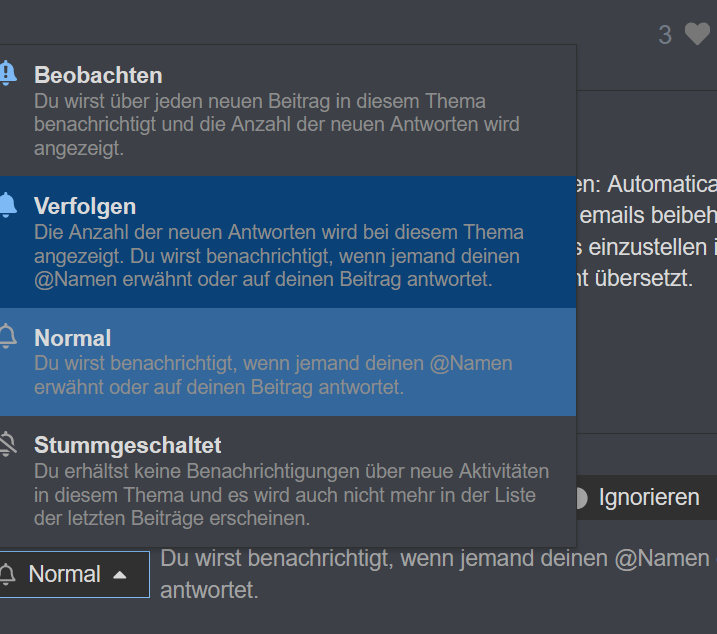717x634 pixels.
Task: Click the bell icon inside the bottom Normal button
Action: 8,574
